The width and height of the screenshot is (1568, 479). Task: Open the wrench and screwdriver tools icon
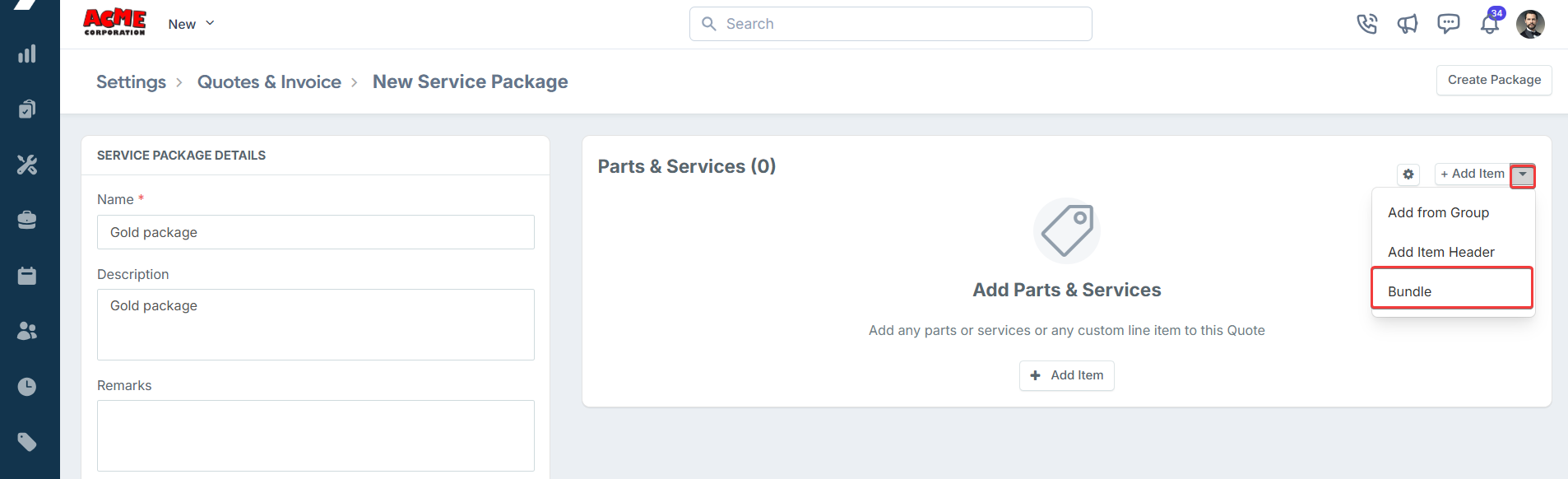(x=27, y=165)
